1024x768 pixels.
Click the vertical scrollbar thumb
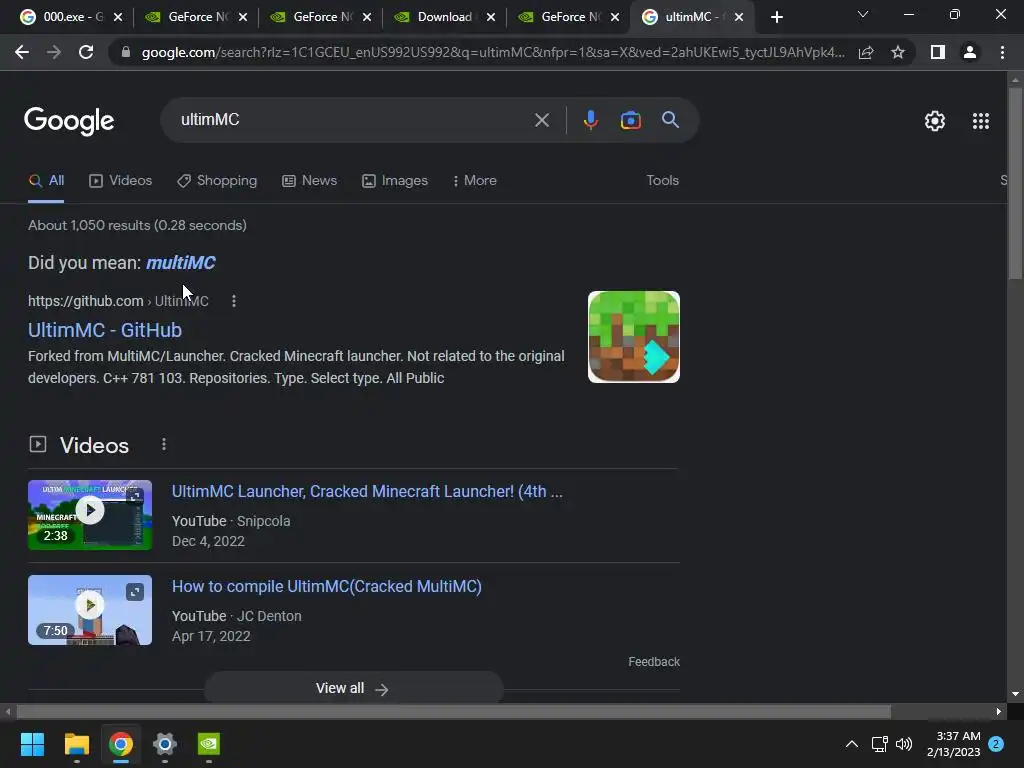[1015, 184]
